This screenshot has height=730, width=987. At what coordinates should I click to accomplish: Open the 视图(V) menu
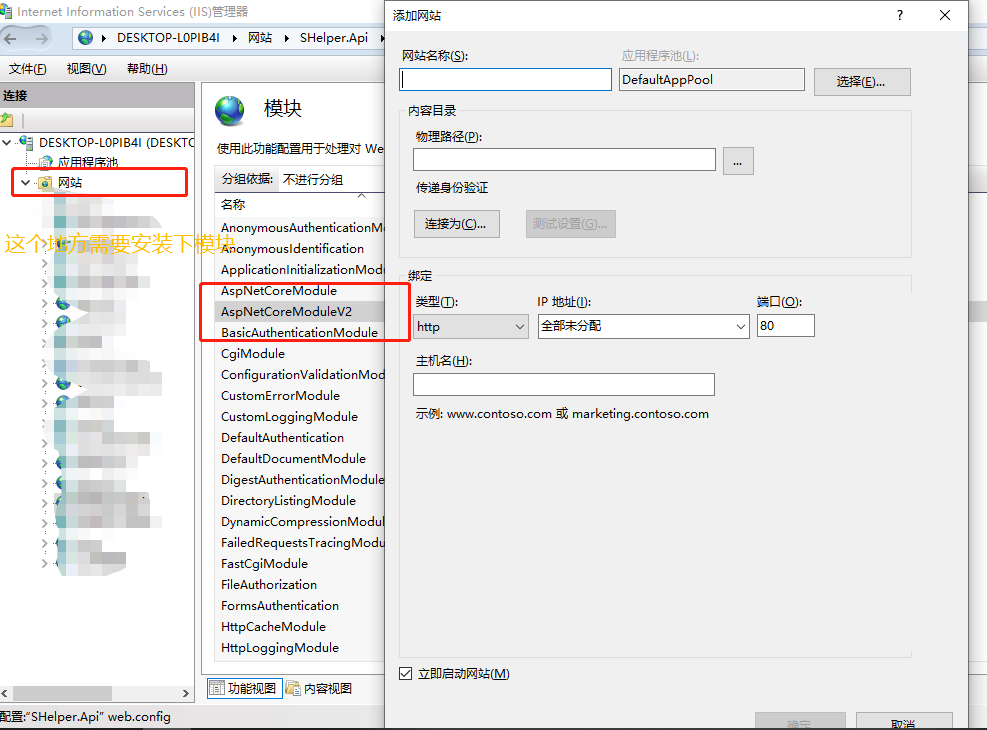click(x=87, y=69)
